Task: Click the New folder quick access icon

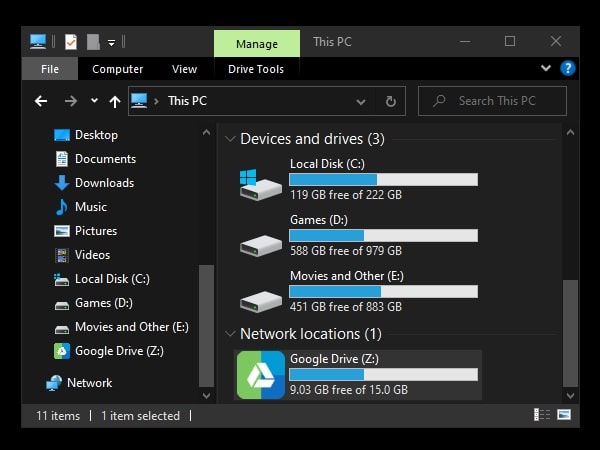Action: (x=93, y=42)
